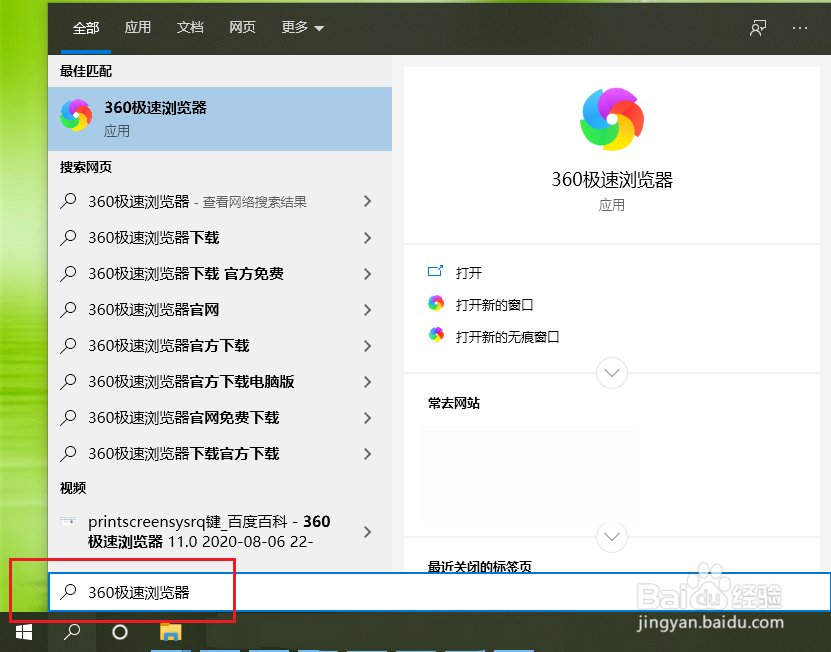
Task: Click the pinwheel icon beside 打开新的窗口
Action: (437, 302)
